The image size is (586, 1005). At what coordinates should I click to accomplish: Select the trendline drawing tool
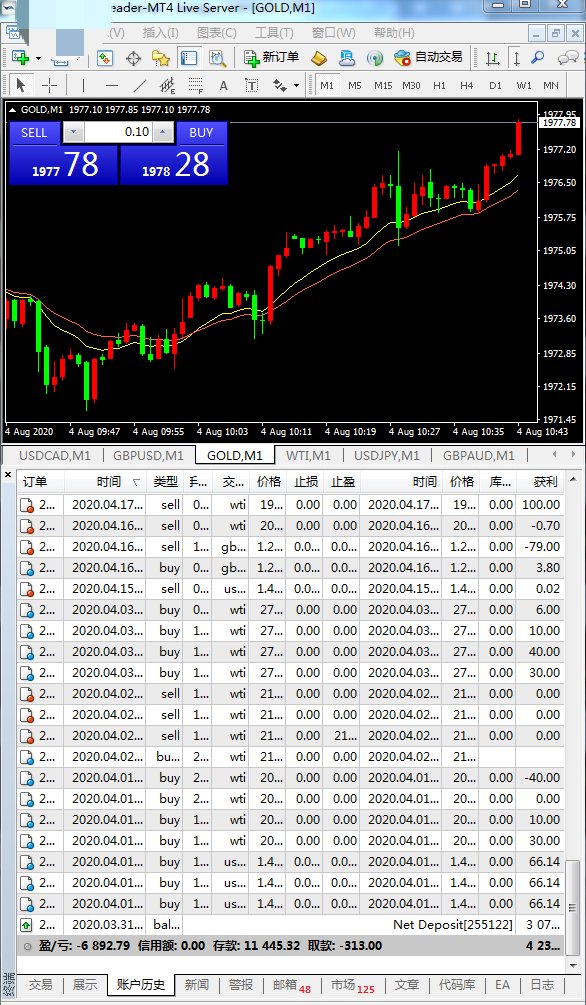tap(139, 85)
